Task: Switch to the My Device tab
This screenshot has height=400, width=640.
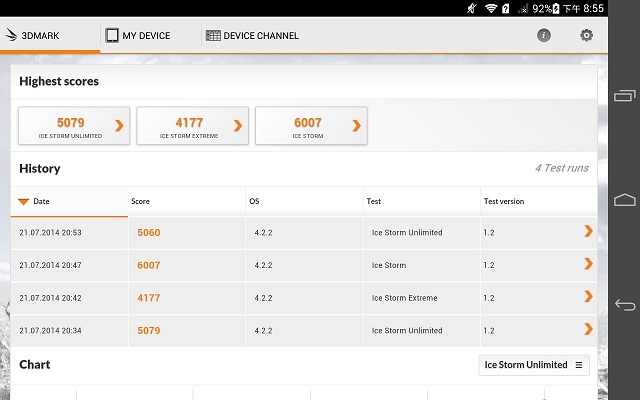Action: coord(137,36)
